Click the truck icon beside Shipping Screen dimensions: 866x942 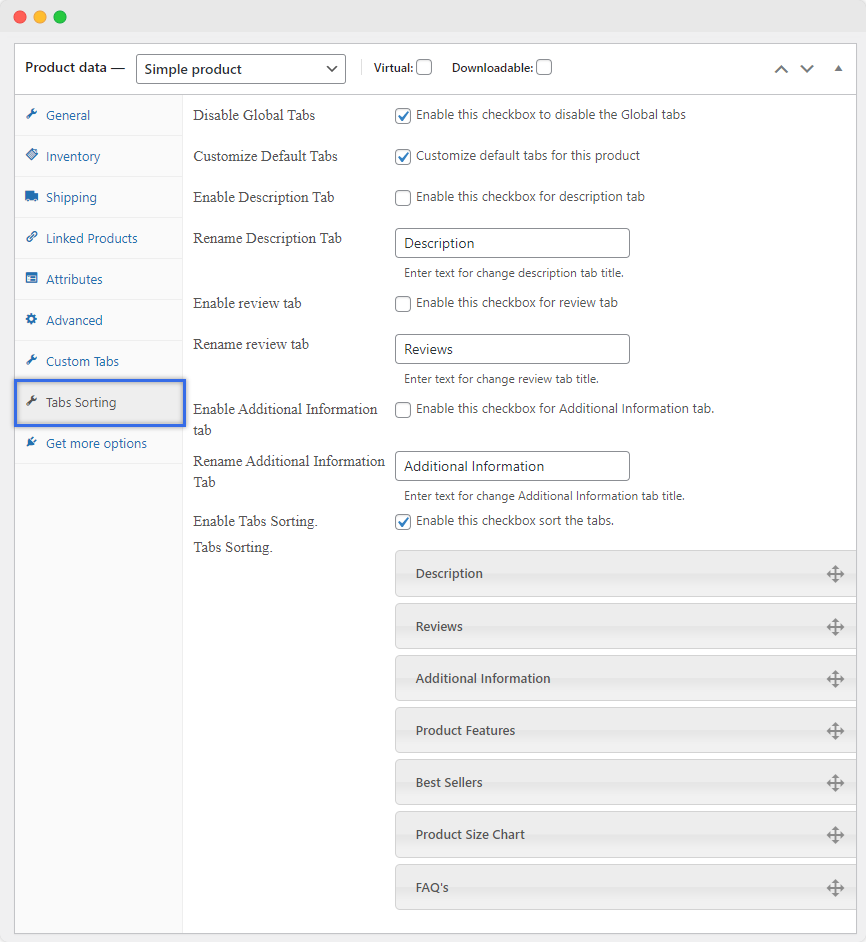tap(32, 197)
